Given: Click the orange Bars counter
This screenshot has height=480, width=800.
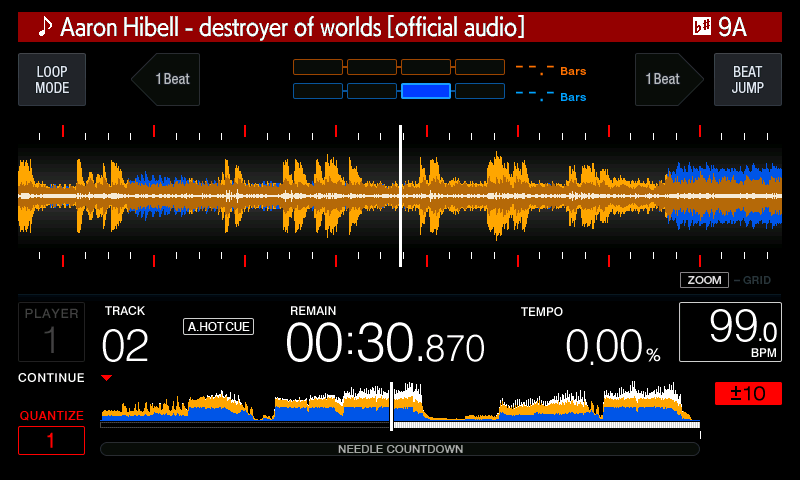Looking at the screenshot, I should click(551, 69).
